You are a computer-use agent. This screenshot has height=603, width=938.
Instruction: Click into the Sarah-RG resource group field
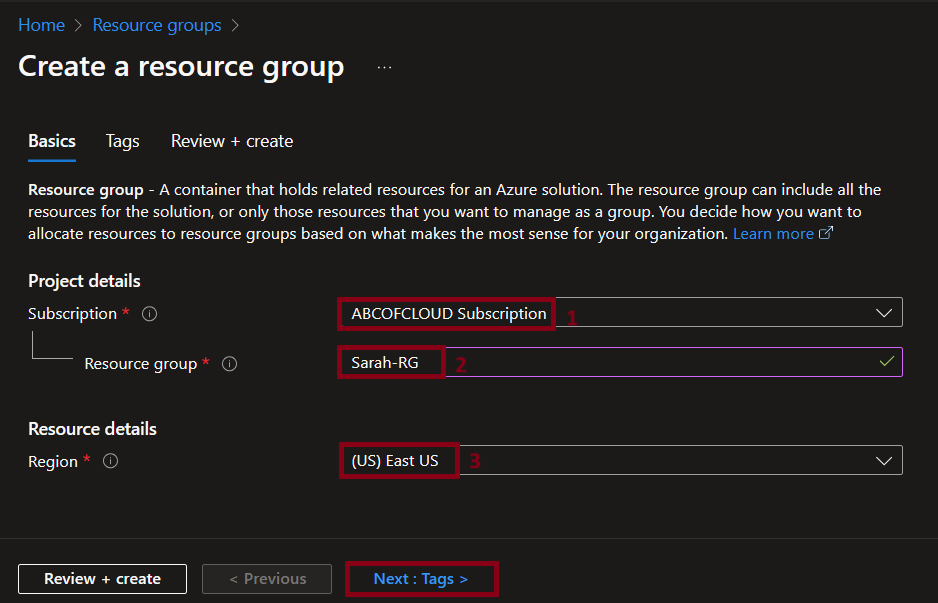coord(620,362)
